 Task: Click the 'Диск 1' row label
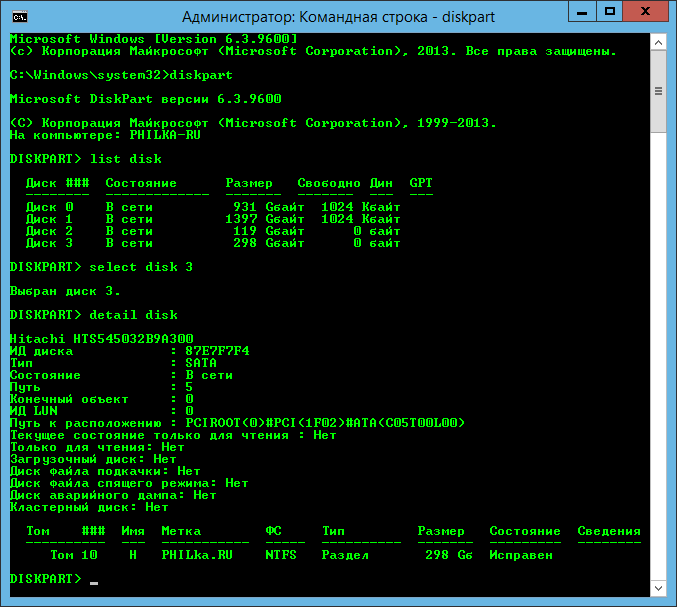pos(50,219)
